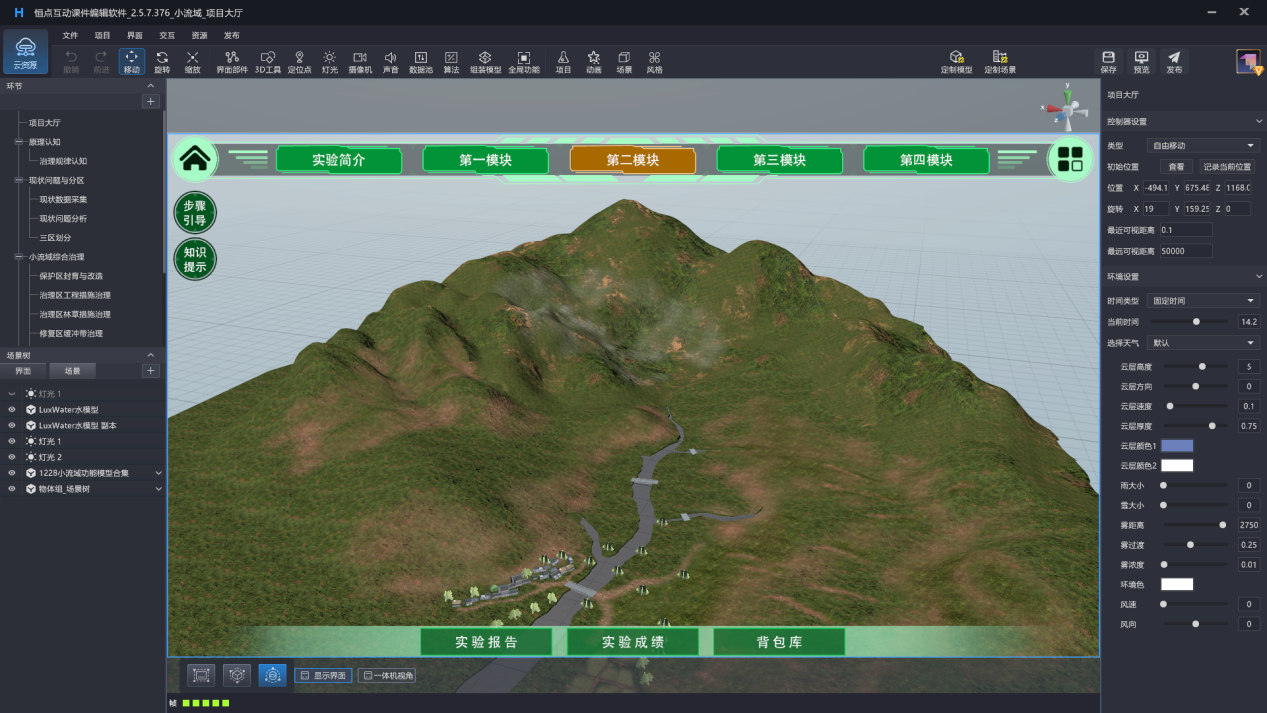This screenshot has height=713, width=1267.
Task: Click the 发布 (publish) paper-plane icon
Action: (x=1174, y=62)
